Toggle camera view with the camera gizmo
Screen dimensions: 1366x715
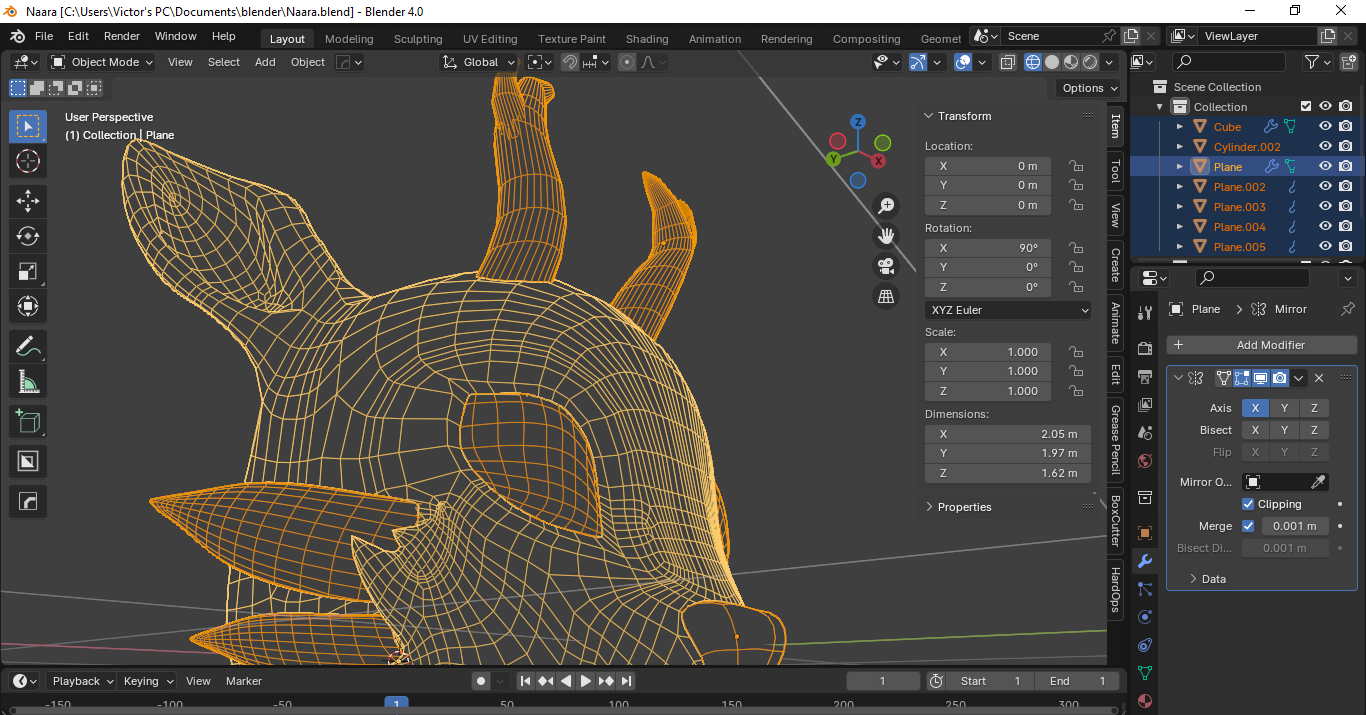[x=885, y=266]
